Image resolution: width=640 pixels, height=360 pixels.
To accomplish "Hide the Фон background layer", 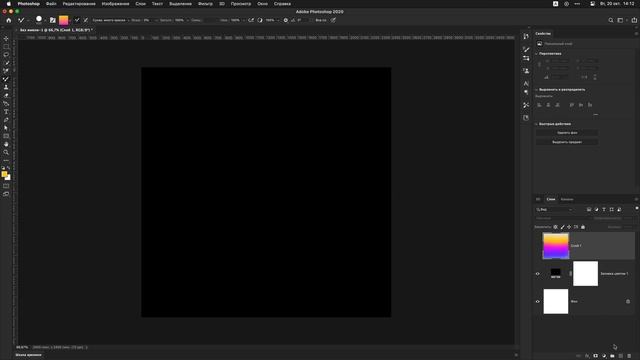I will [538, 302].
